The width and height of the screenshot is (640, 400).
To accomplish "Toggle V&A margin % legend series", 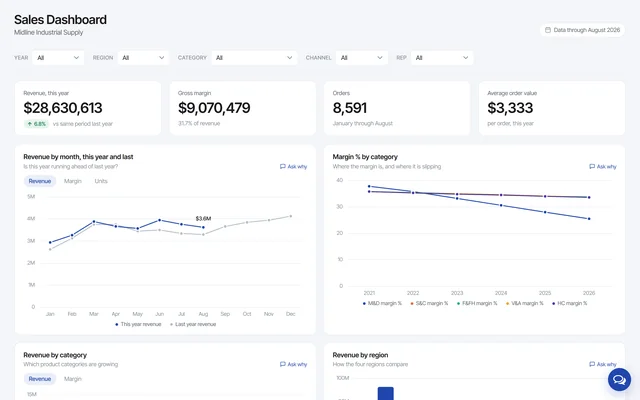I will click(524, 303).
